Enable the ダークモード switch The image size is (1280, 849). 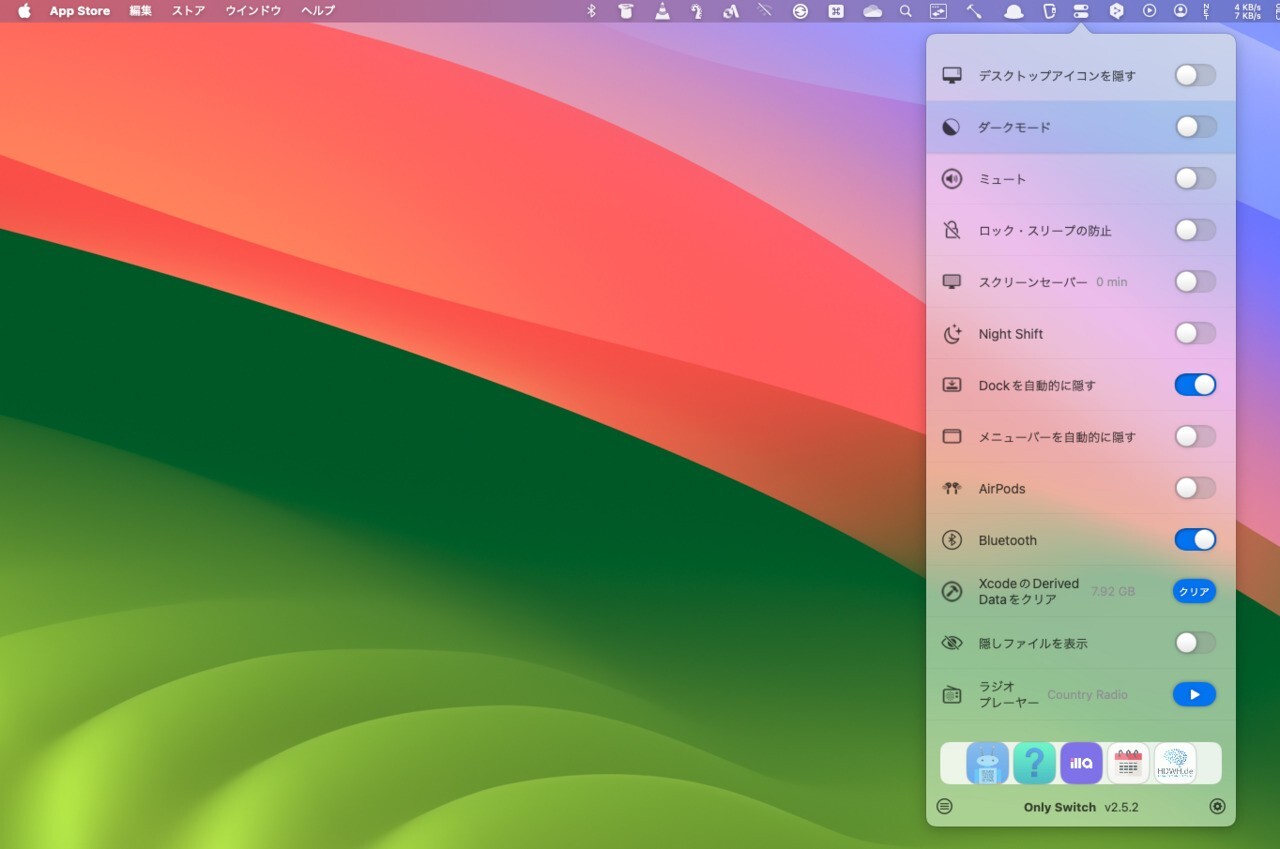1195,127
